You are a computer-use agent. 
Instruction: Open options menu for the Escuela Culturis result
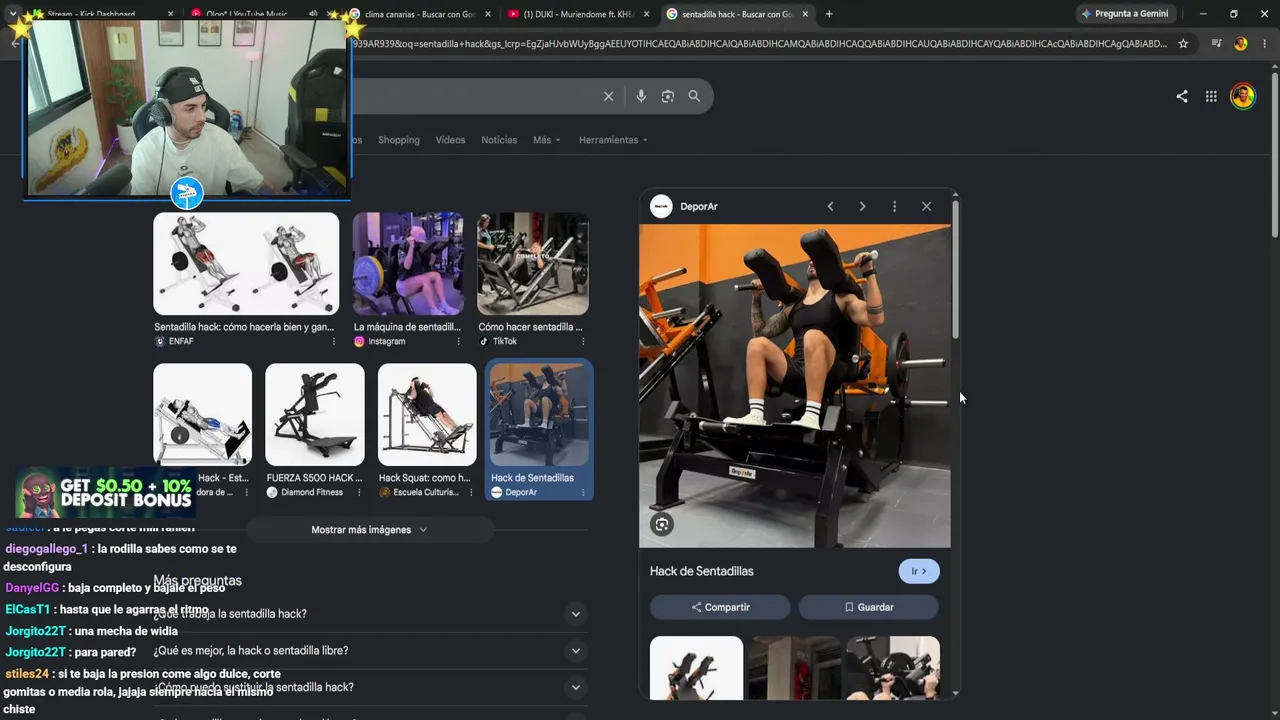pyautogui.click(x=471, y=492)
